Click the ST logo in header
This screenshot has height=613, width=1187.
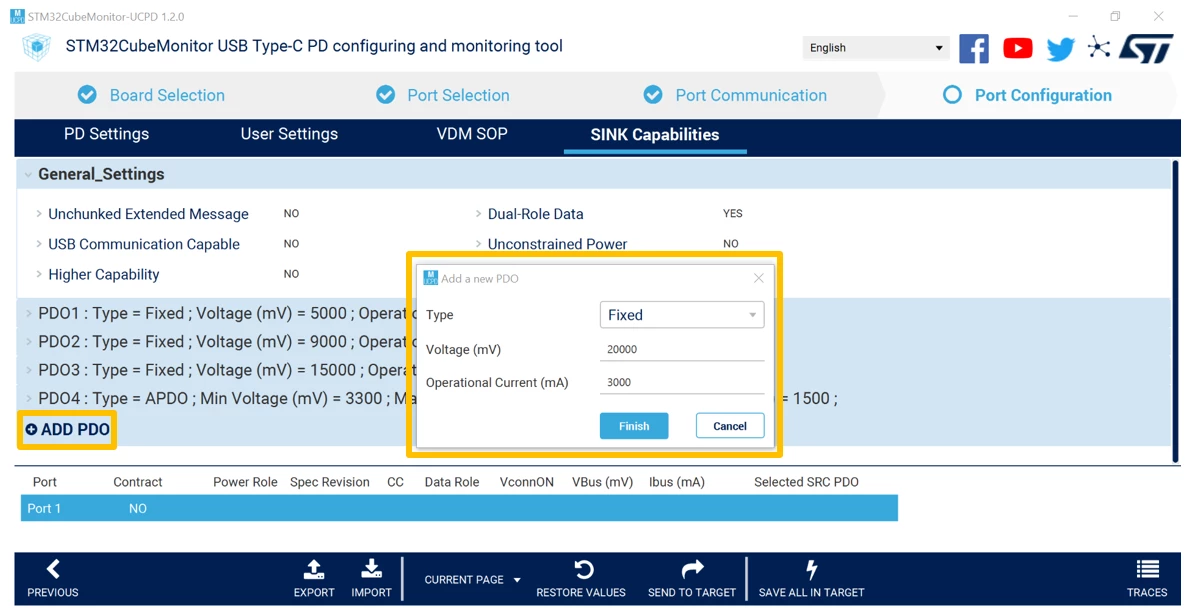pos(1145,48)
